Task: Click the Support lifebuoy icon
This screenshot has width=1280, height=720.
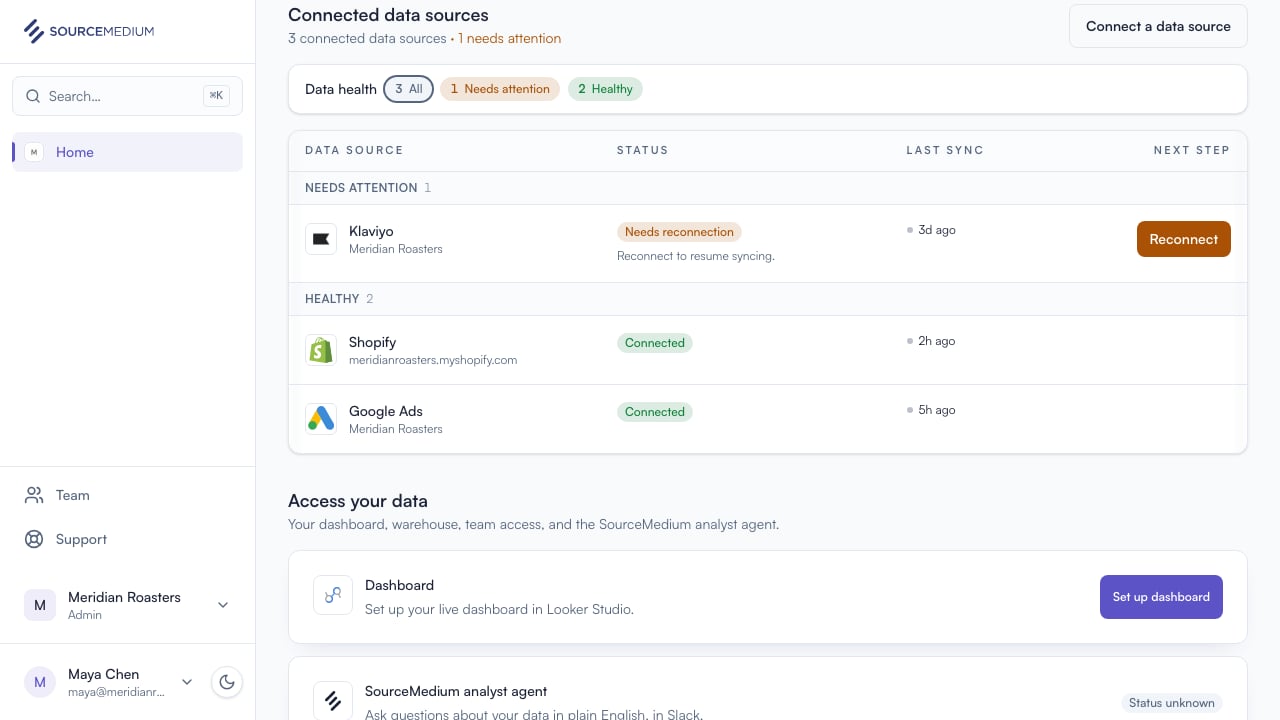Action: pos(34,539)
